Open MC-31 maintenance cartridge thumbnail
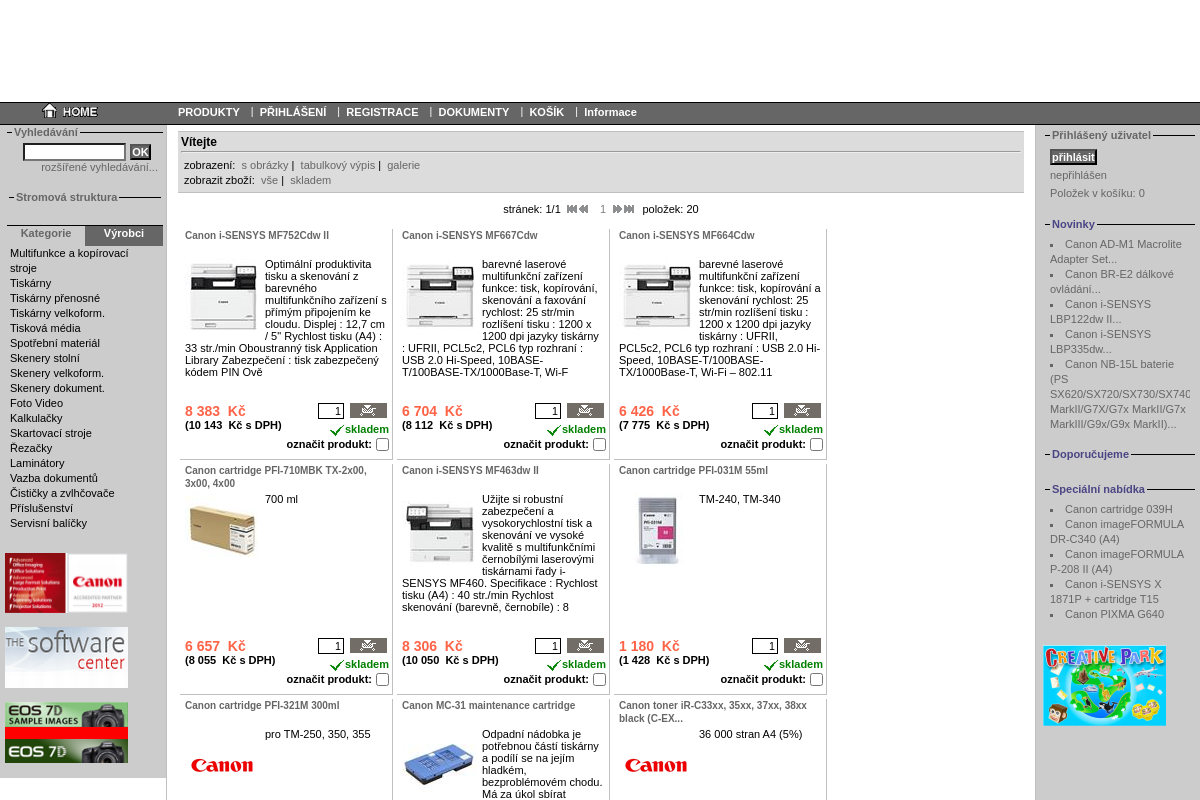The height and width of the screenshot is (800, 1200). click(440, 765)
